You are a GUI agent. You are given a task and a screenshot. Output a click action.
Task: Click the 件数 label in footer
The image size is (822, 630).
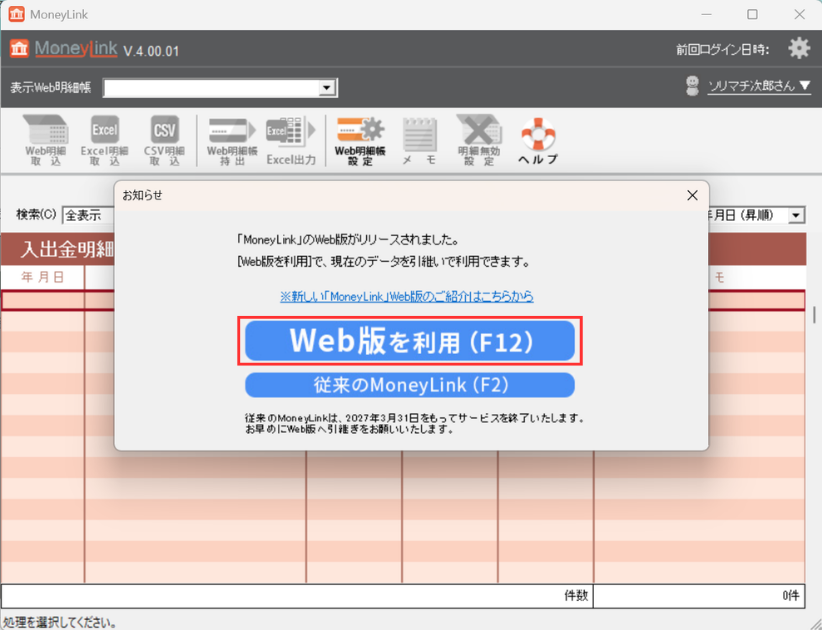click(x=576, y=595)
